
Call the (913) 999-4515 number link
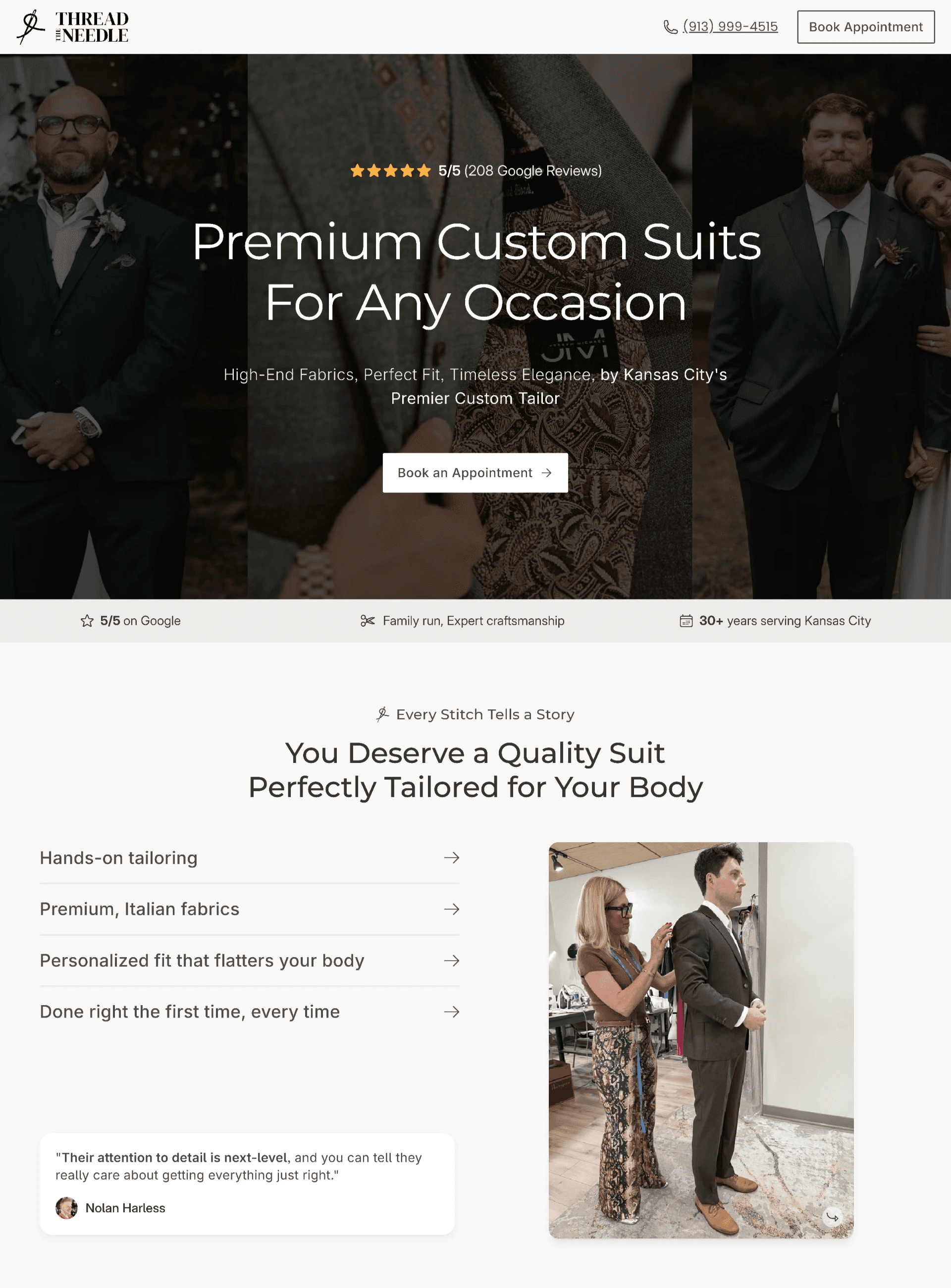tap(730, 26)
